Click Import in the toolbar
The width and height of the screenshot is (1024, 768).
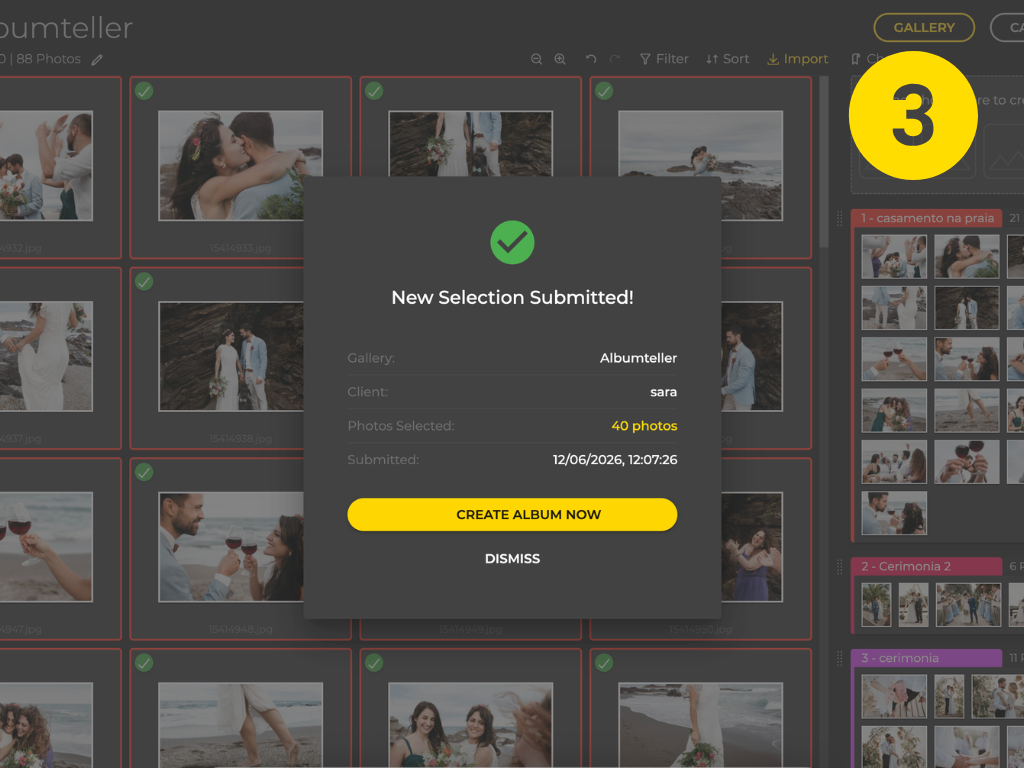click(797, 59)
